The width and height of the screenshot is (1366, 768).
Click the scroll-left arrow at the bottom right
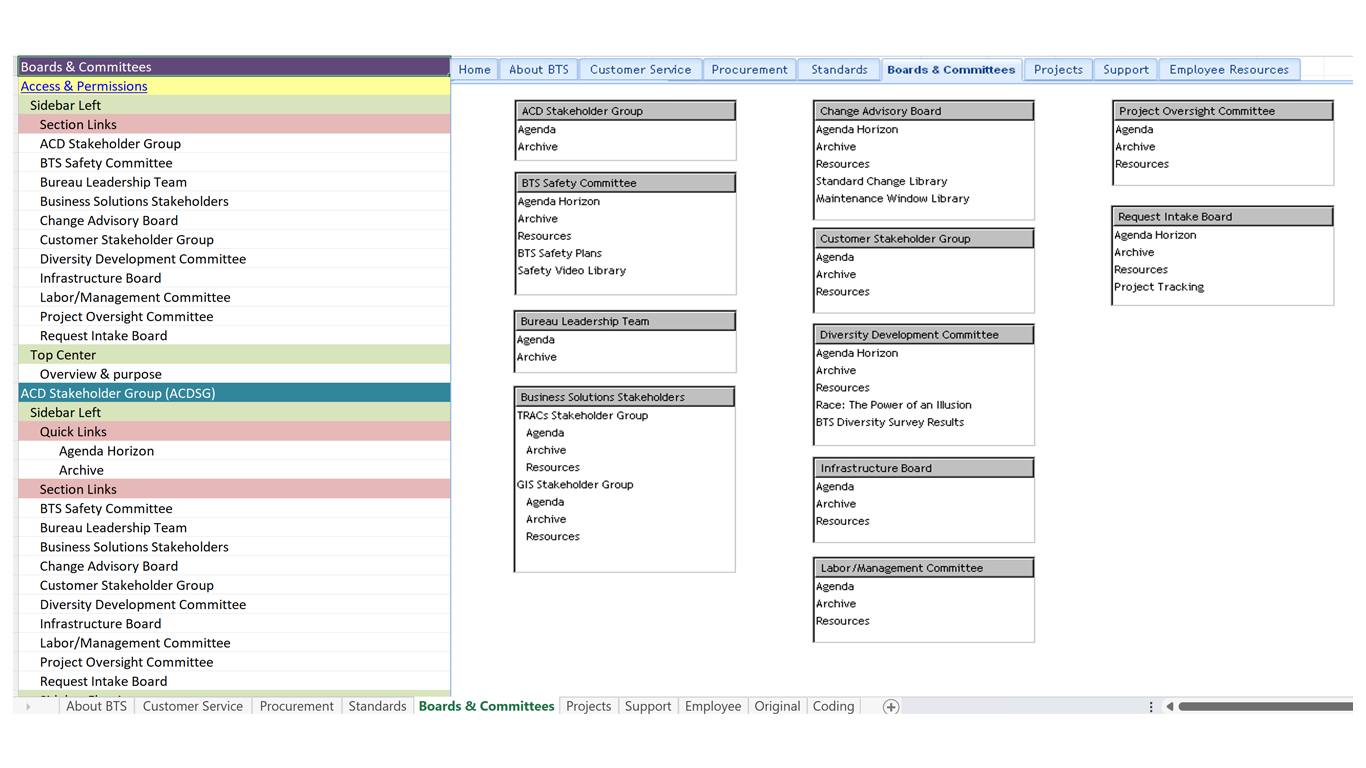point(1168,706)
